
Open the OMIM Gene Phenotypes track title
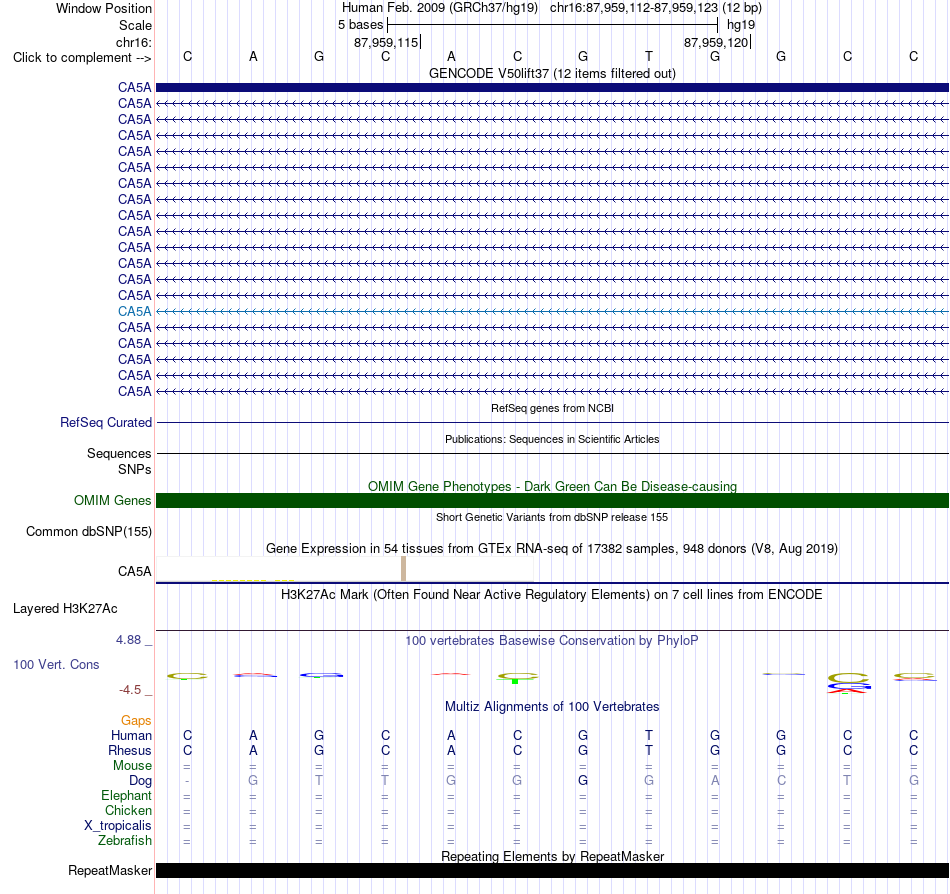552,486
